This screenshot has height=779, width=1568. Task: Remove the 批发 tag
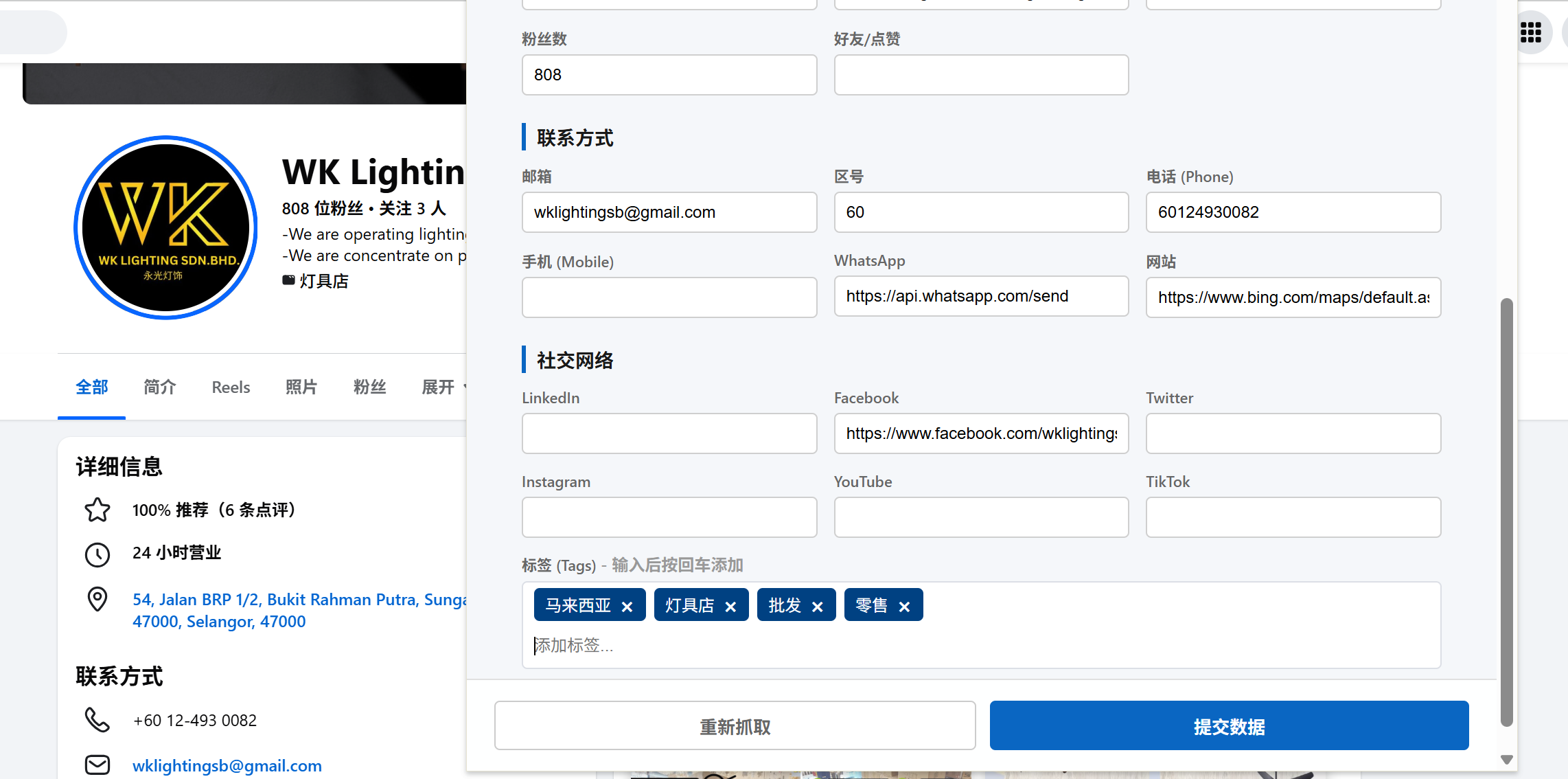[x=817, y=607]
